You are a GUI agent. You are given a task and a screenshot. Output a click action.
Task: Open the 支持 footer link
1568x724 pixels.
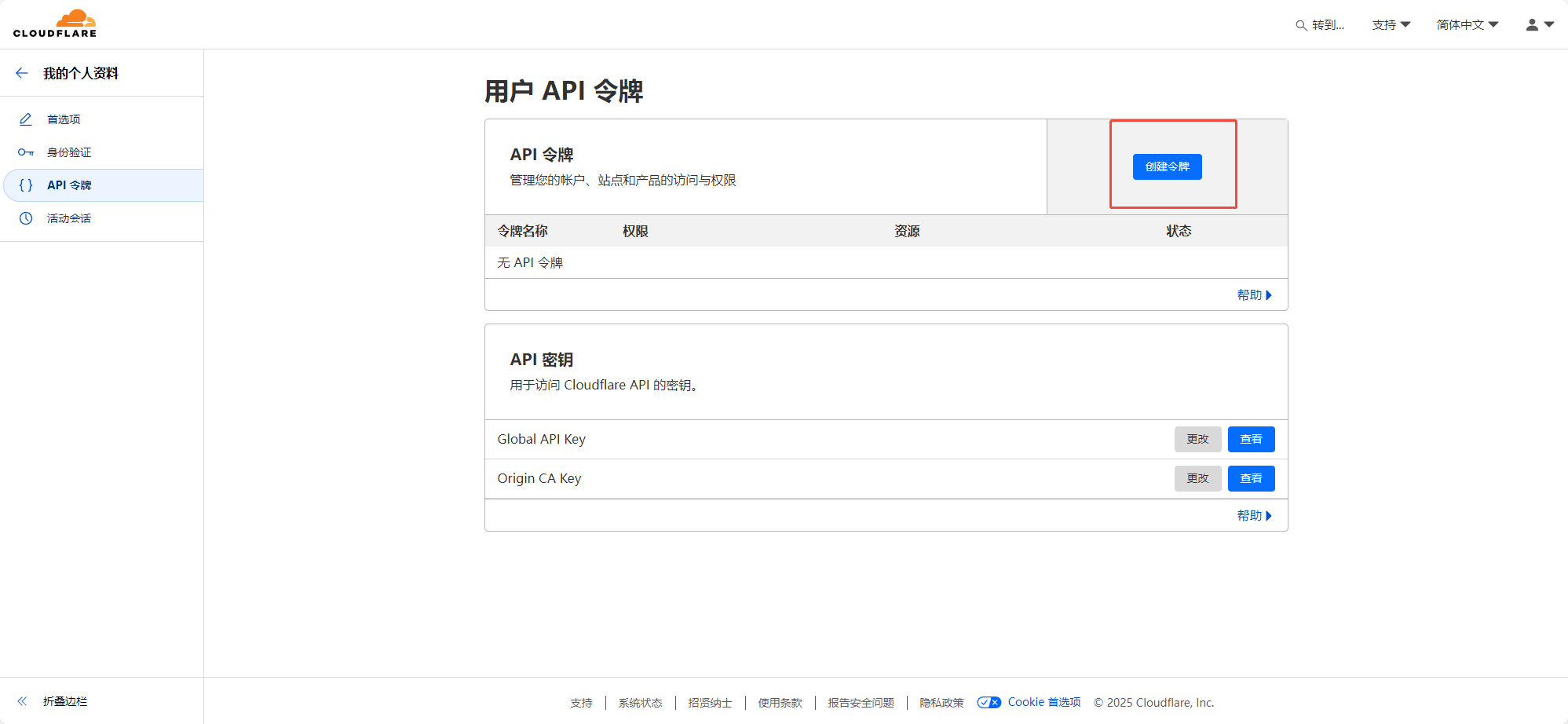click(x=581, y=703)
